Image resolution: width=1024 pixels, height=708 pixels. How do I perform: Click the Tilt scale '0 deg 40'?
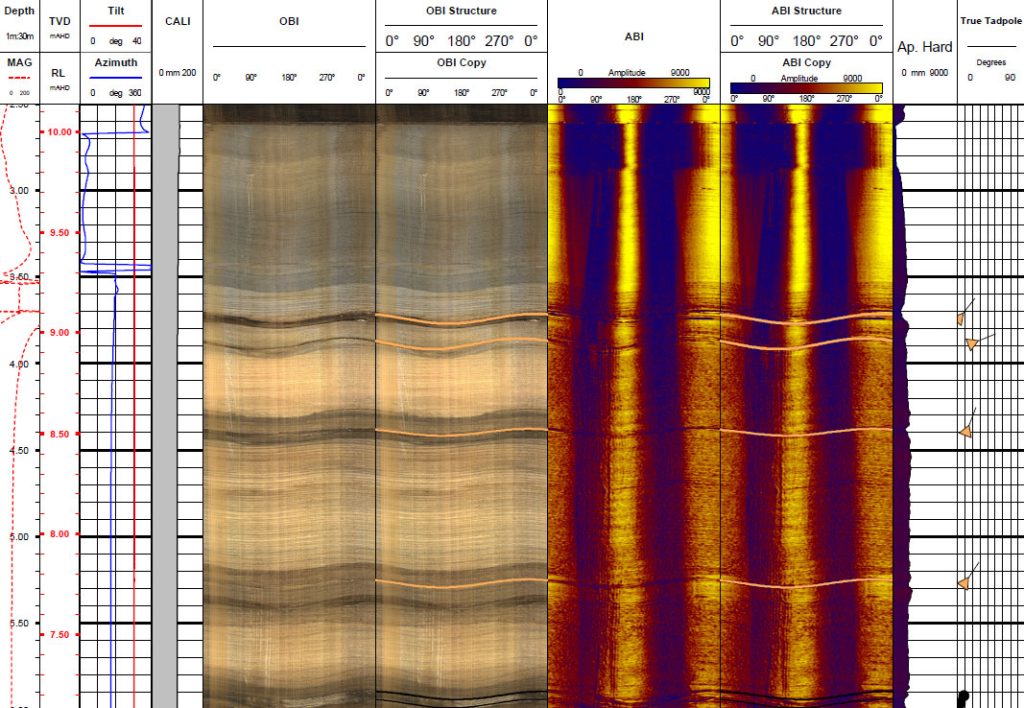tap(116, 40)
